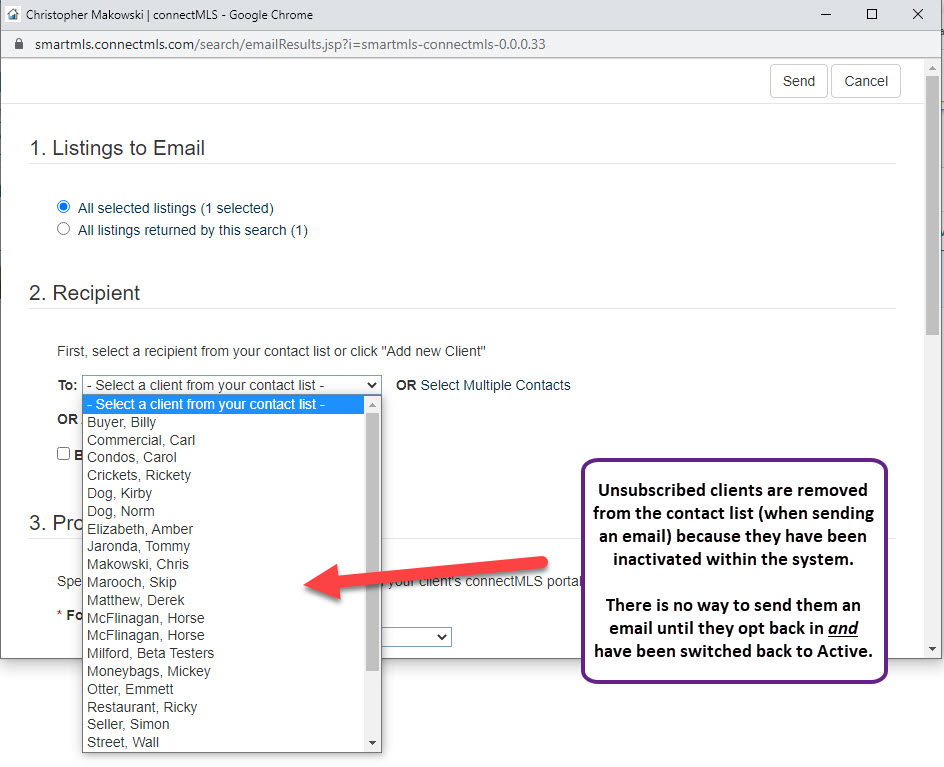Select Commercial, Carl as recipient
This screenshot has height=767, width=944.
pos(223,440)
